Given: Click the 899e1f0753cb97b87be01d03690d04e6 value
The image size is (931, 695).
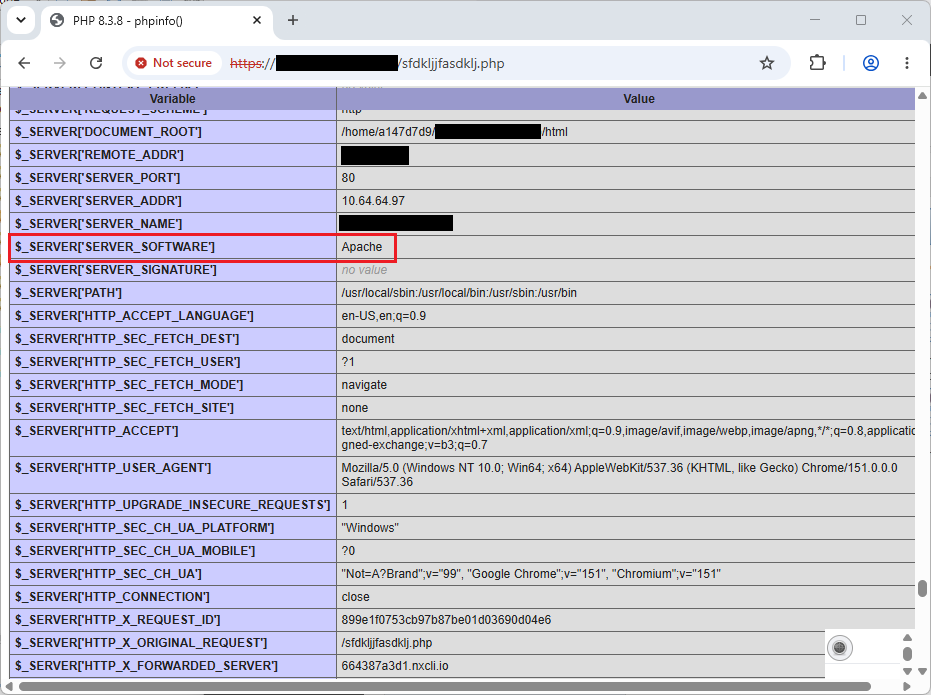Looking at the screenshot, I should (x=446, y=620).
